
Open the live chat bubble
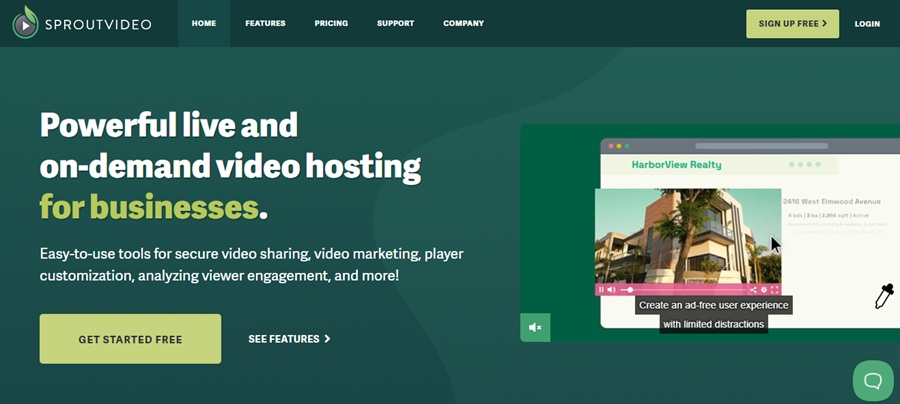coord(873,380)
